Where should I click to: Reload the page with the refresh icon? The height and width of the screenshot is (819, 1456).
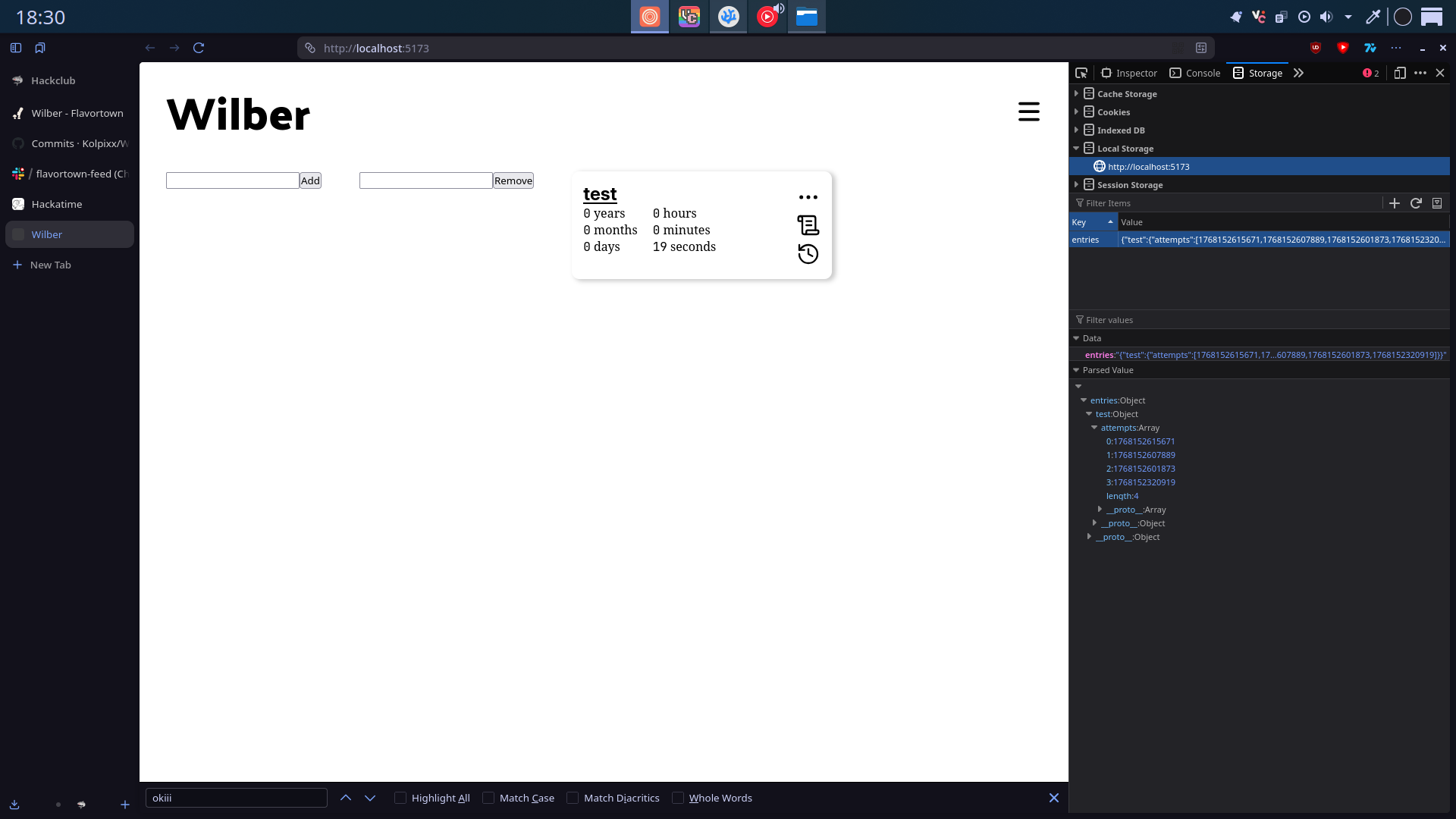(x=199, y=48)
